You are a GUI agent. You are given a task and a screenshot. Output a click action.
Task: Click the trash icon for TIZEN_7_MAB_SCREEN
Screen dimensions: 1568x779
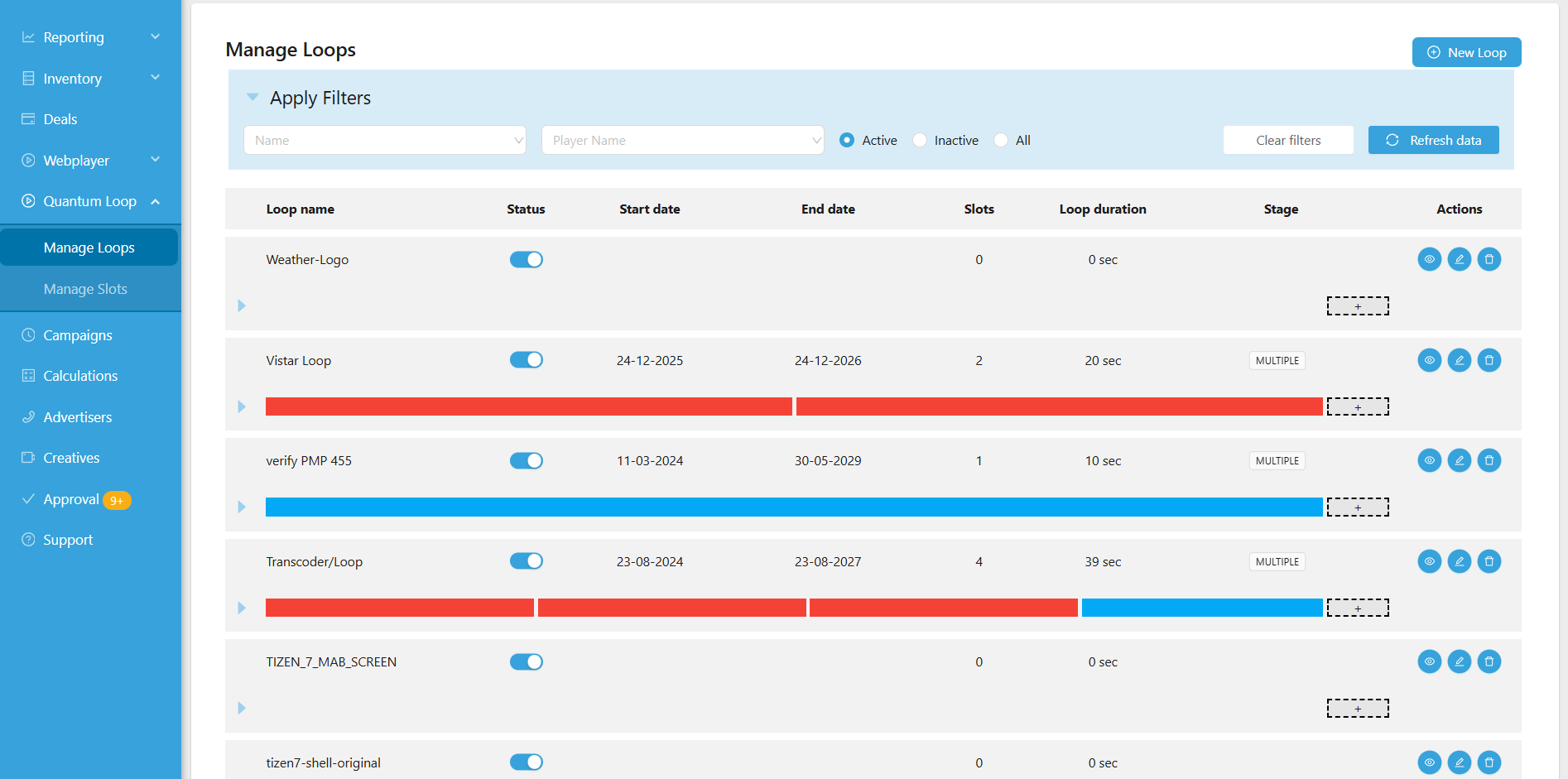click(1489, 661)
